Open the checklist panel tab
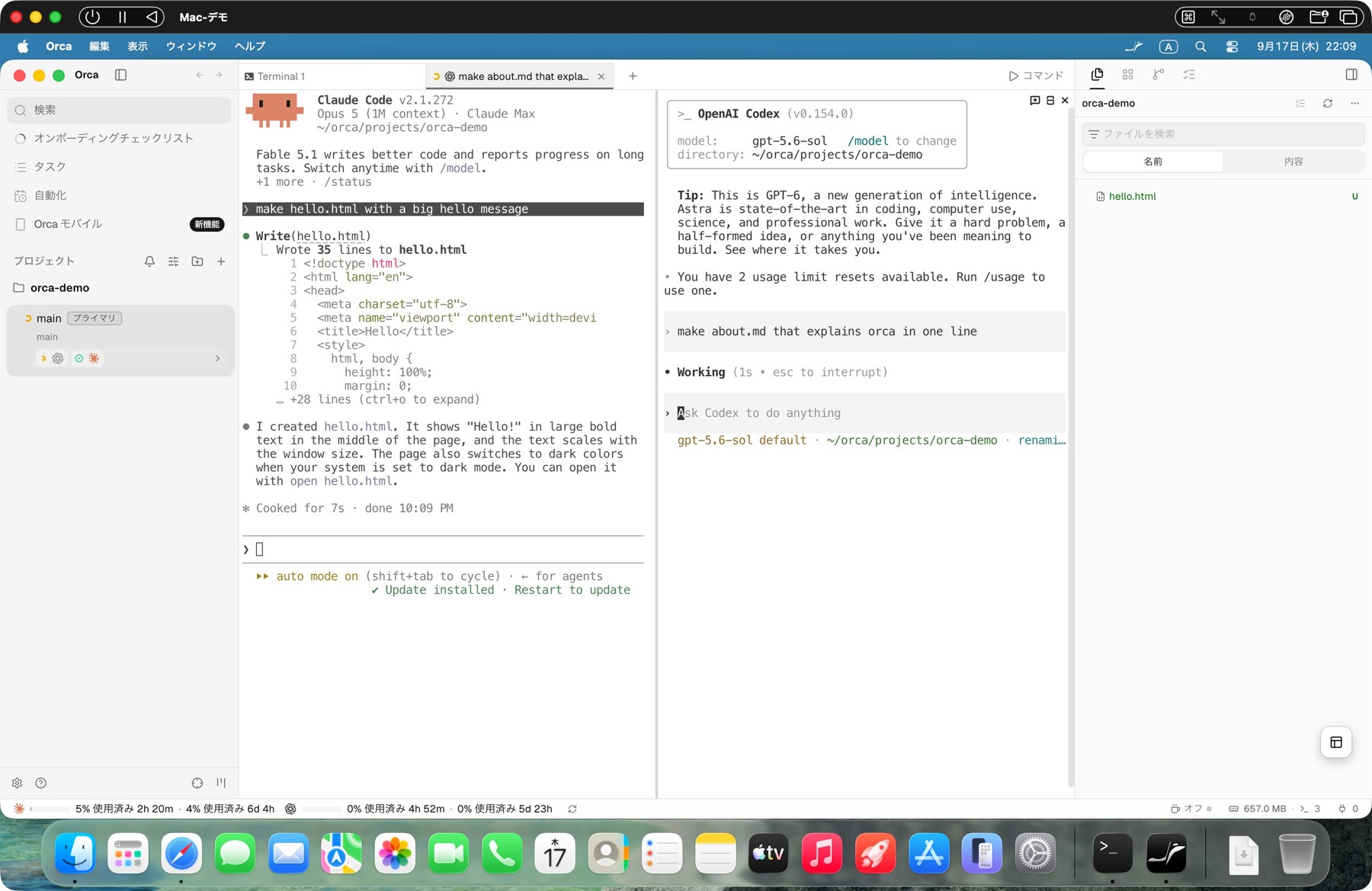This screenshot has width=1372, height=891. coord(1189,75)
